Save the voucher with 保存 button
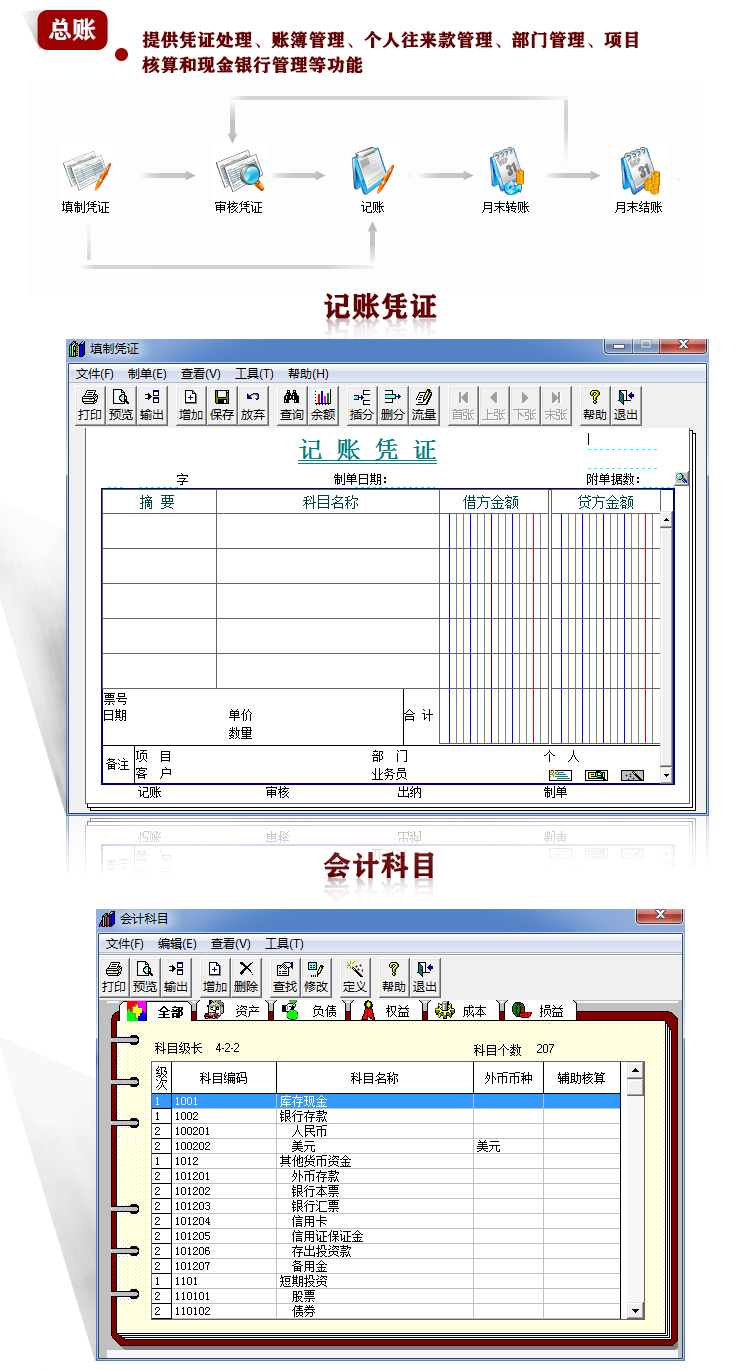 222,405
